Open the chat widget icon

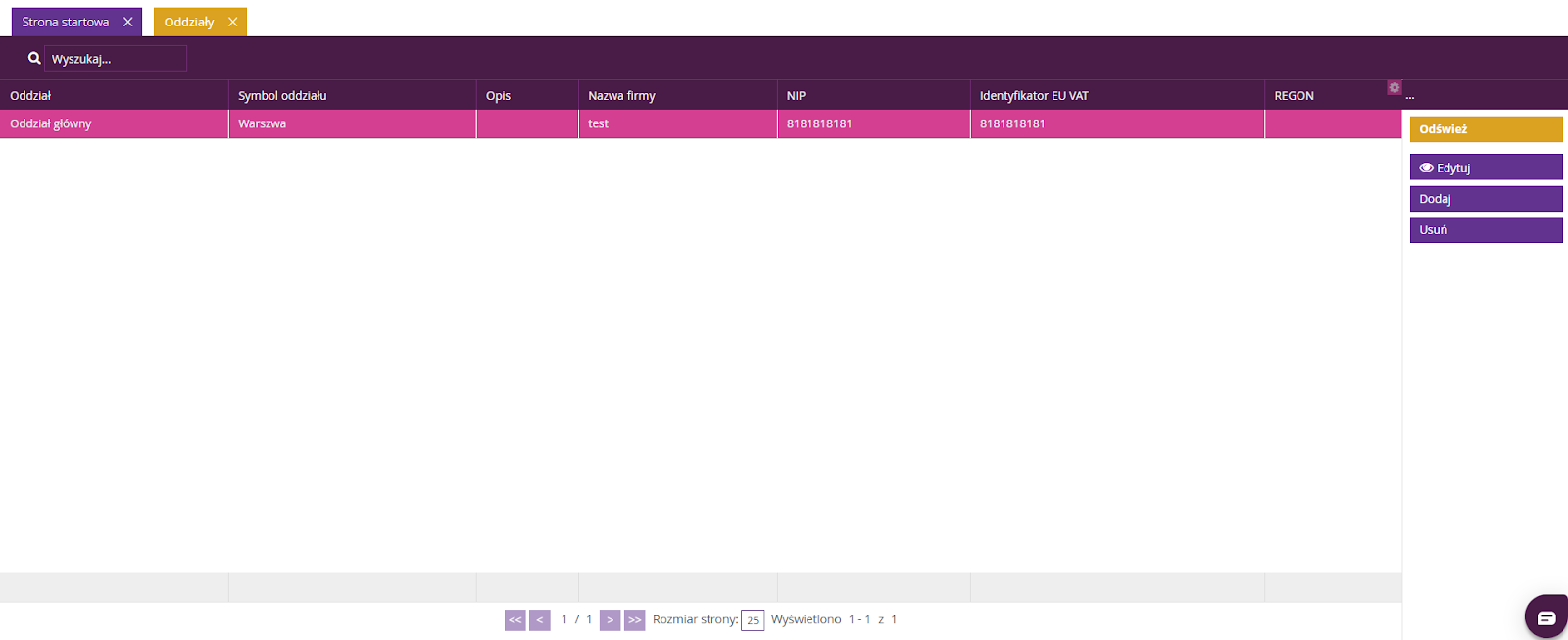pyautogui.click(x=1546, y=616)
